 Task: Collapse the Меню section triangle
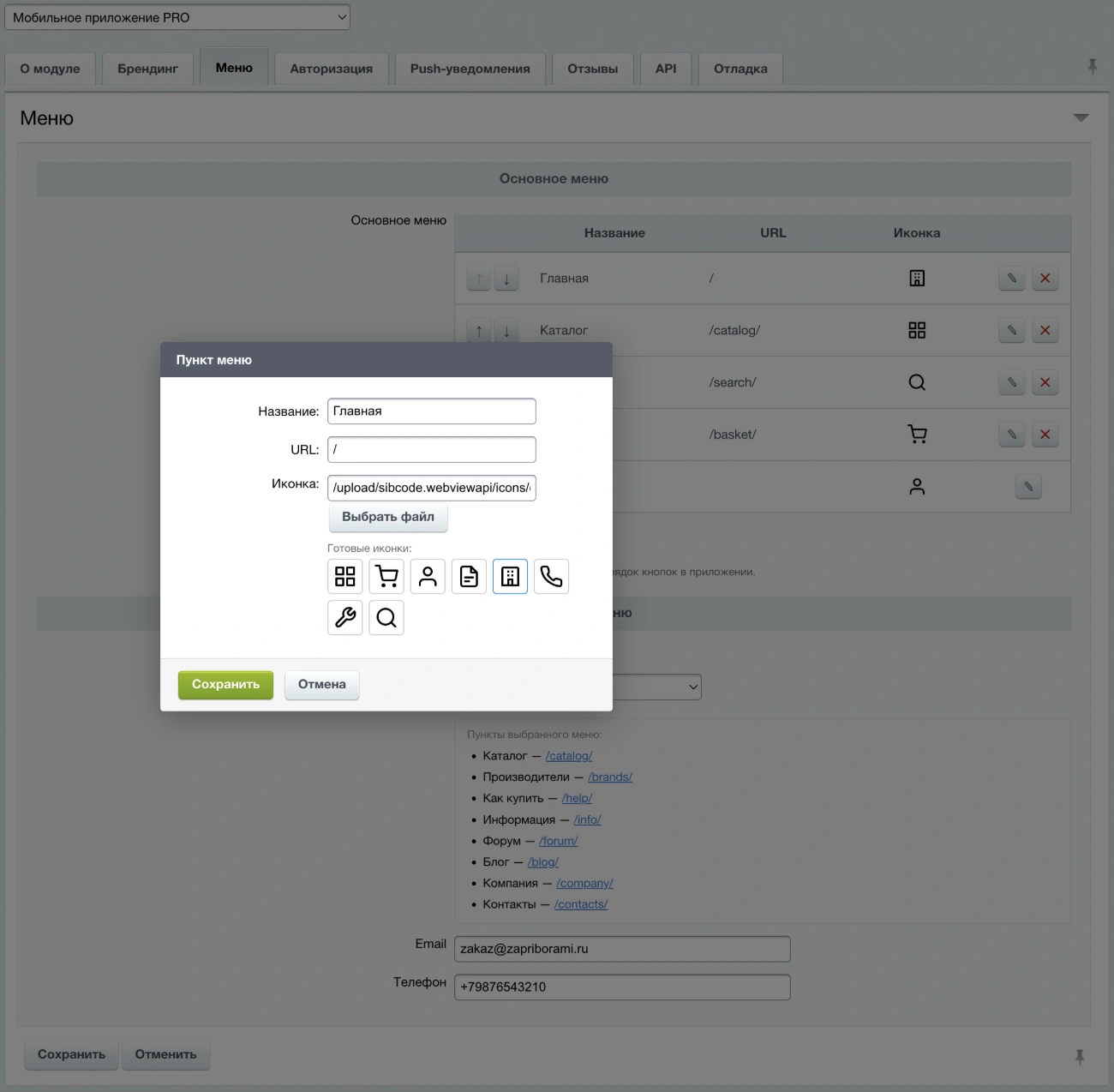[x=1081, y=117]
